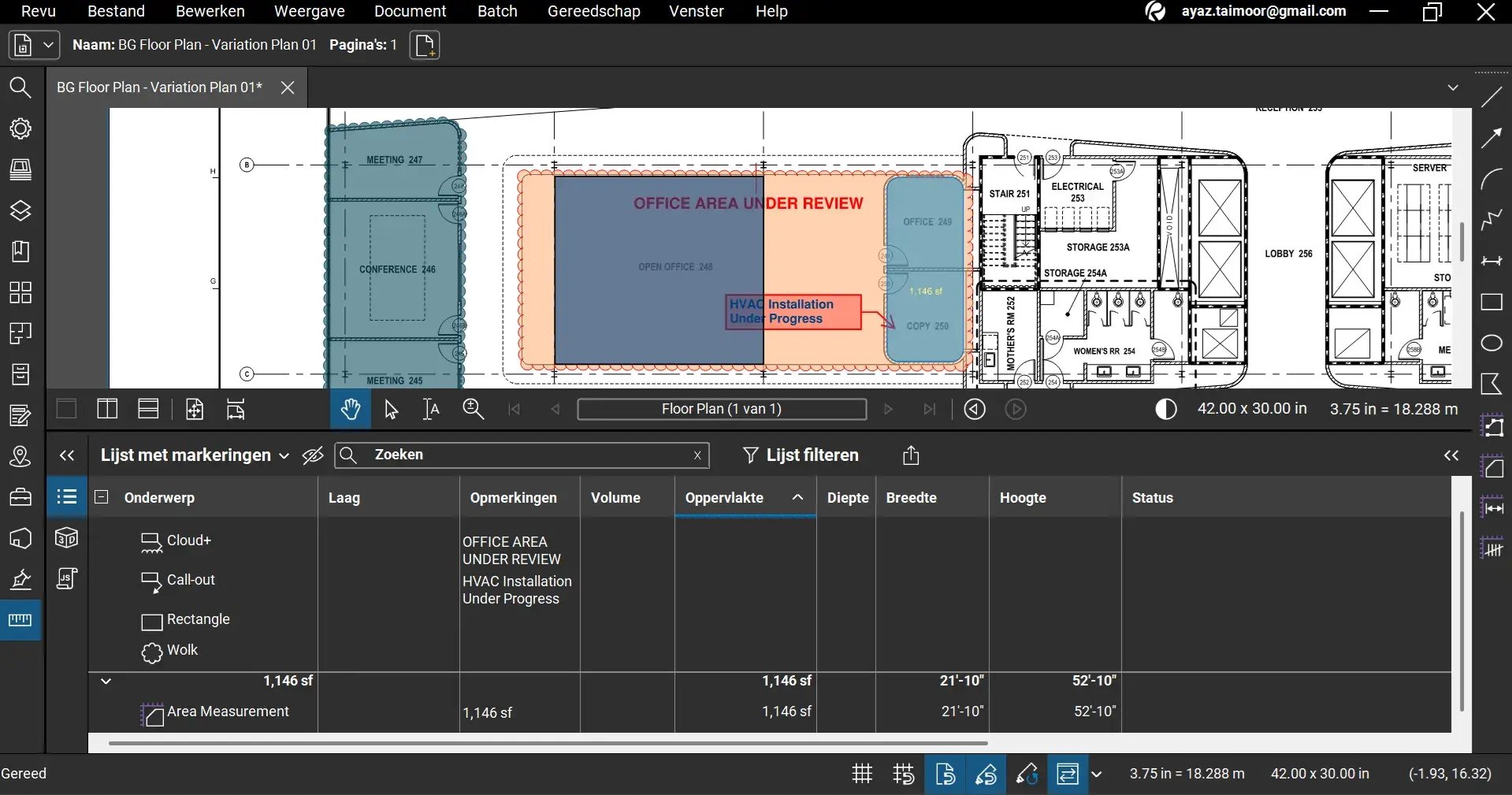Create a new document with page icon
The width and height of the screenshot is (1512, 795).
click(x=425, y=45)
